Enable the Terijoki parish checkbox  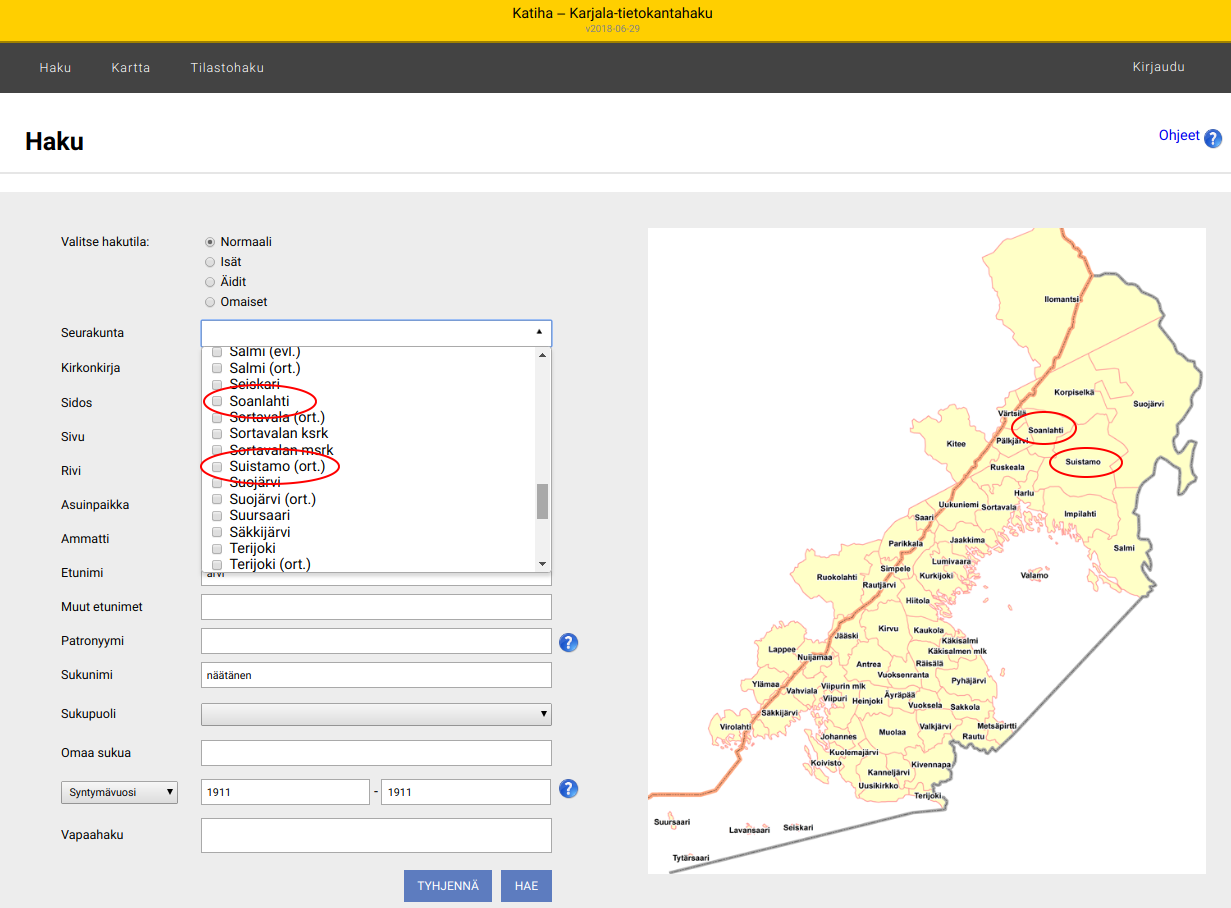[x=217, y=548]
